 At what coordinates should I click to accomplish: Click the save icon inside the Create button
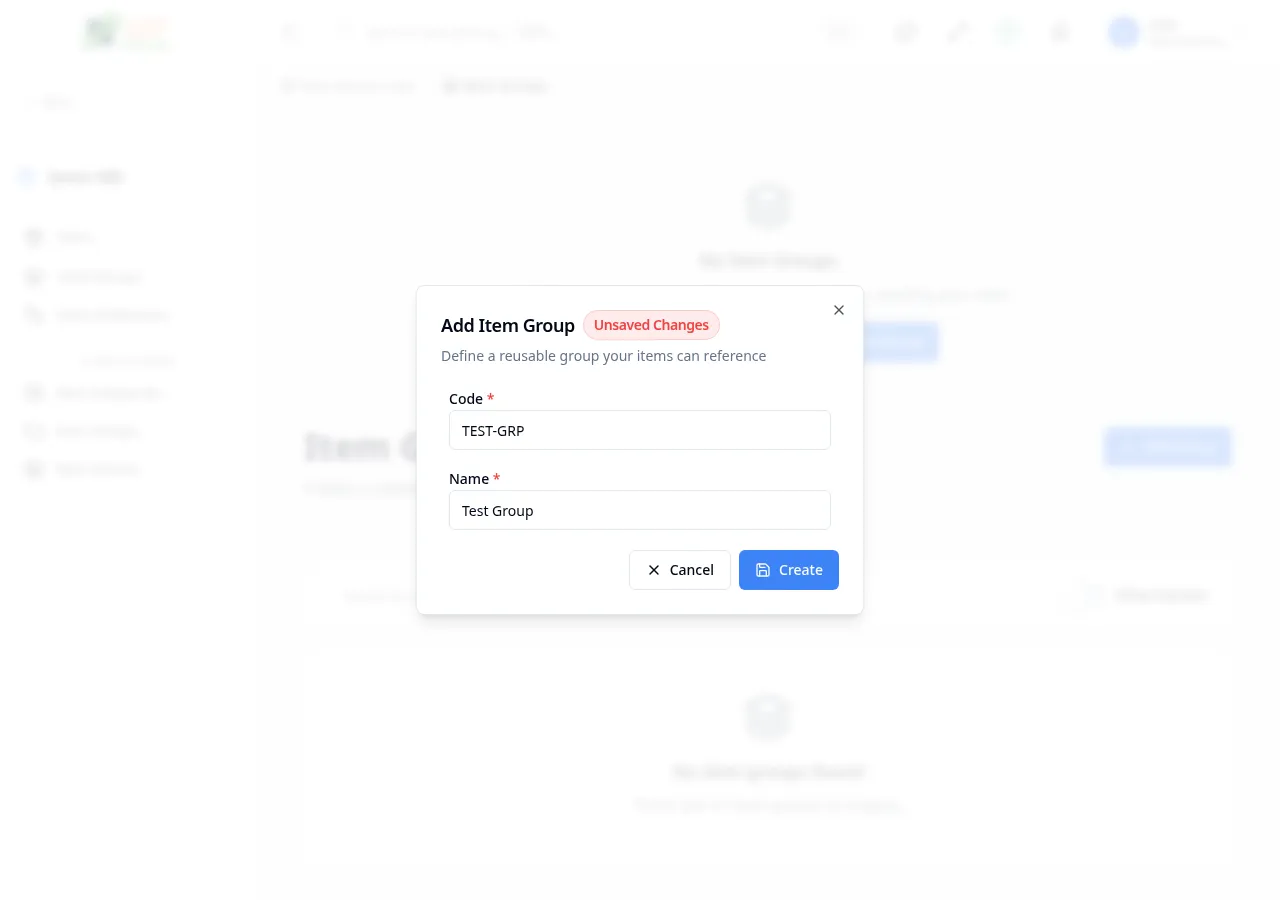(x=763, y=570)
